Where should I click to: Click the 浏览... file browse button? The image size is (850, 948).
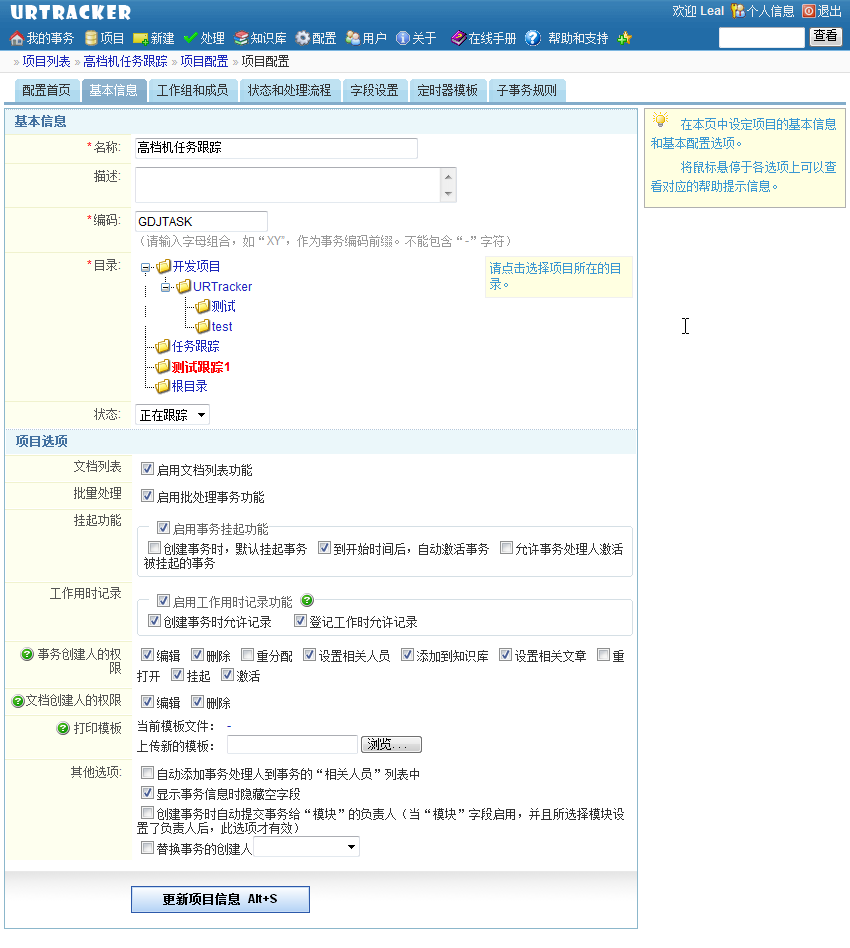[391, 744]
